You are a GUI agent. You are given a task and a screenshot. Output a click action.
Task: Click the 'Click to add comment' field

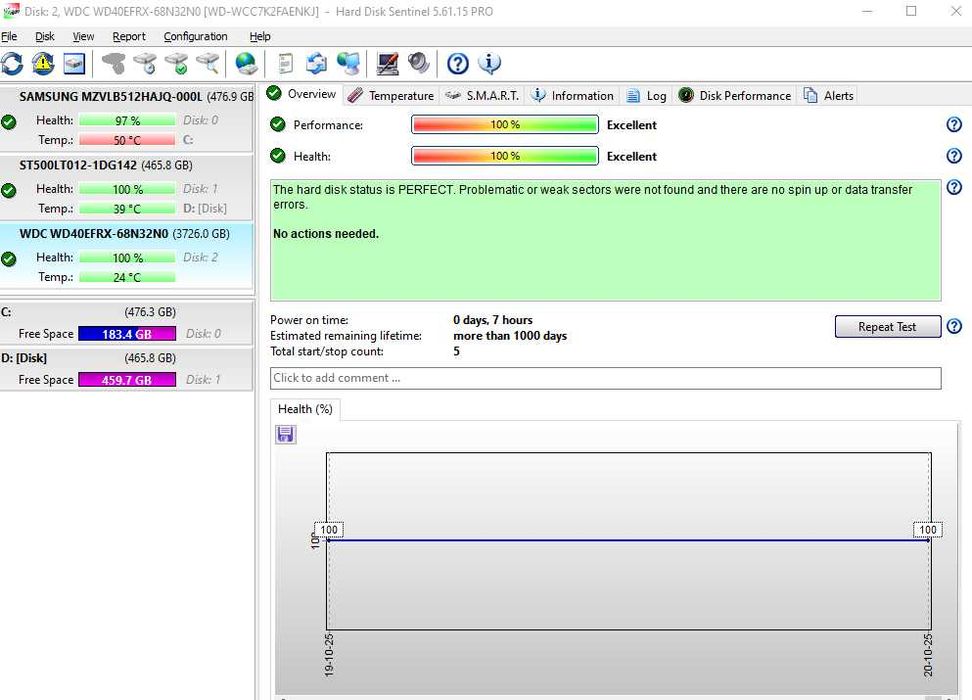click(x=605, y=378)
